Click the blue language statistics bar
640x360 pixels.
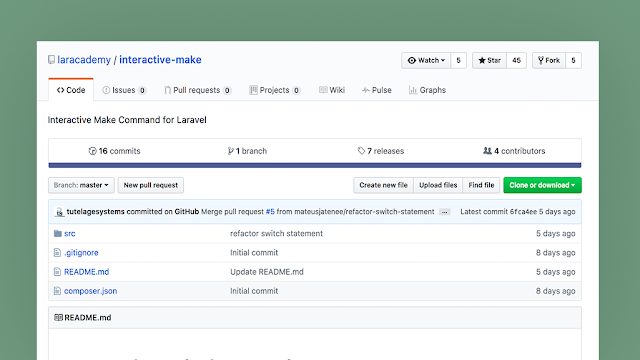[x=315, y=165]
